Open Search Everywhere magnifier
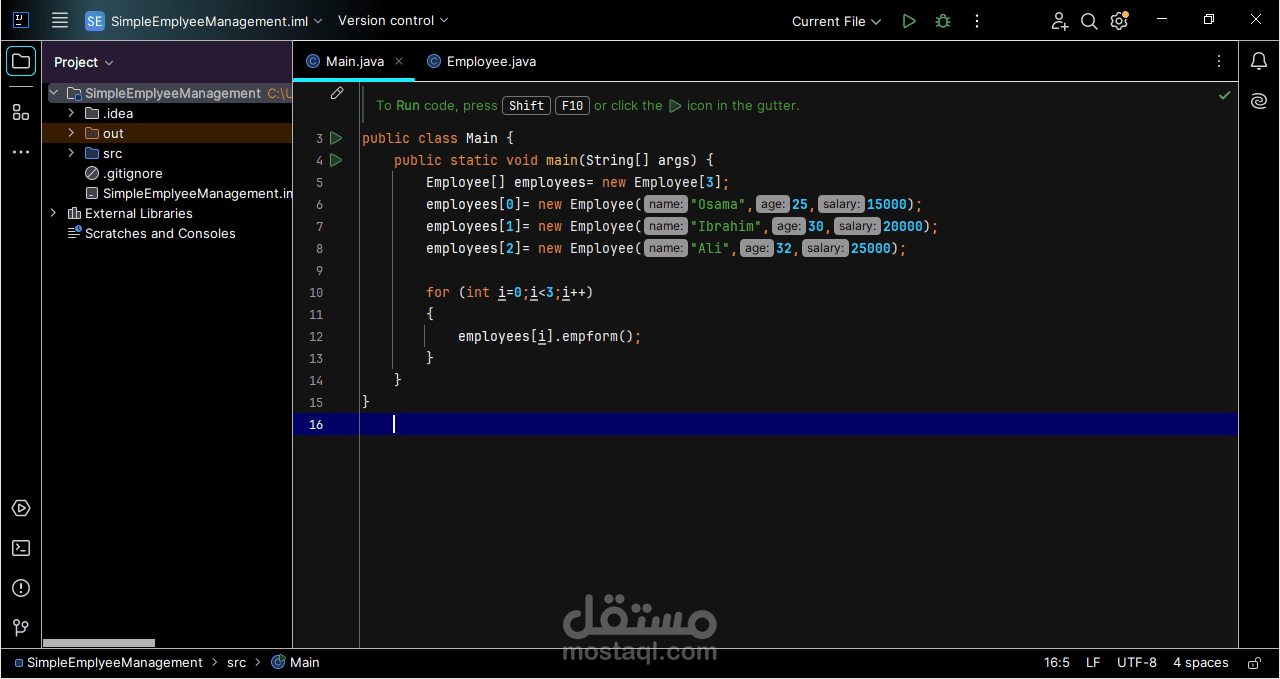 tap(1090, 21)
